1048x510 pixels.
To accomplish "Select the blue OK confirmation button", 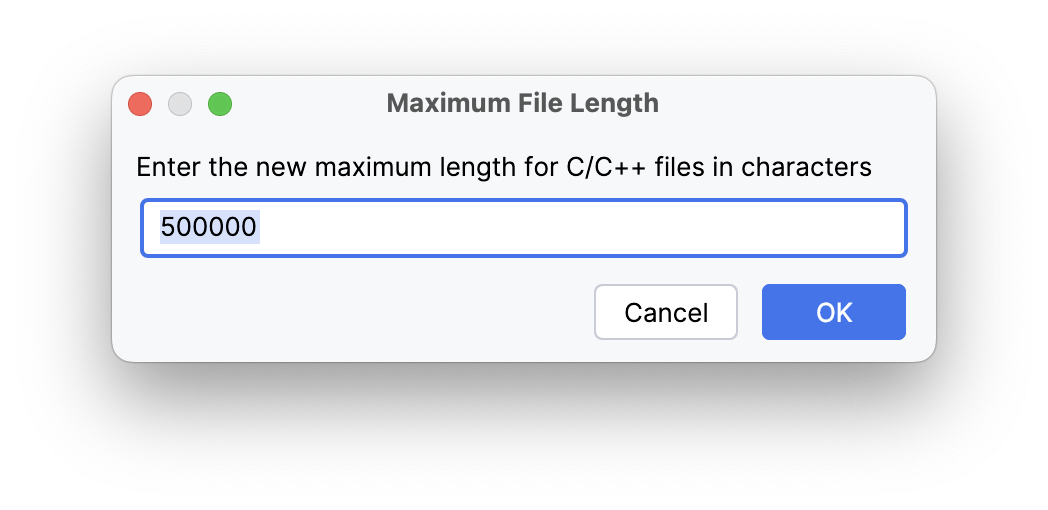I will tap(833, 312).
